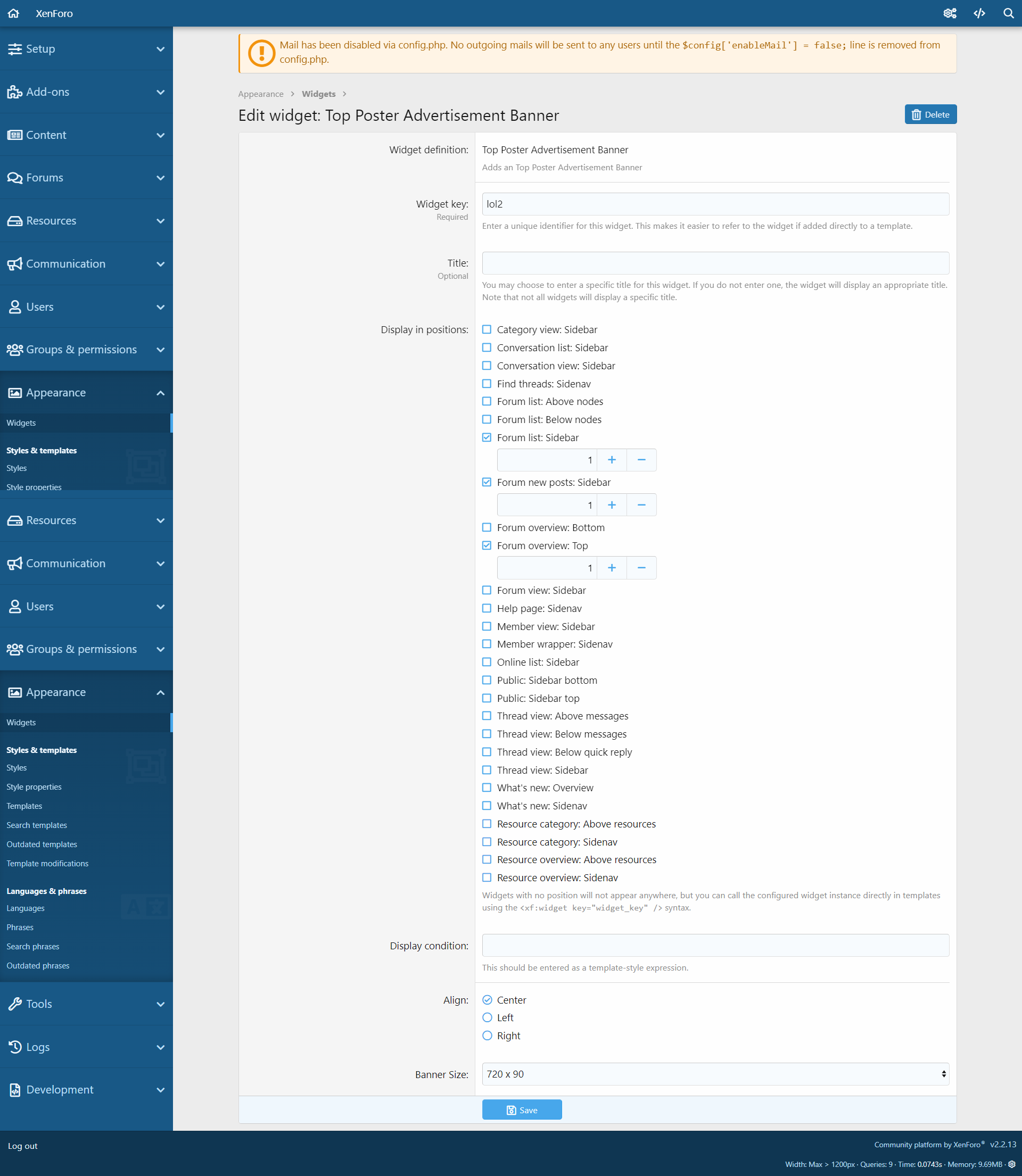Viewport: 1022px width, 1176px height.
Task: Go to Search phrases menu item
Action: (x=33, y=946)
